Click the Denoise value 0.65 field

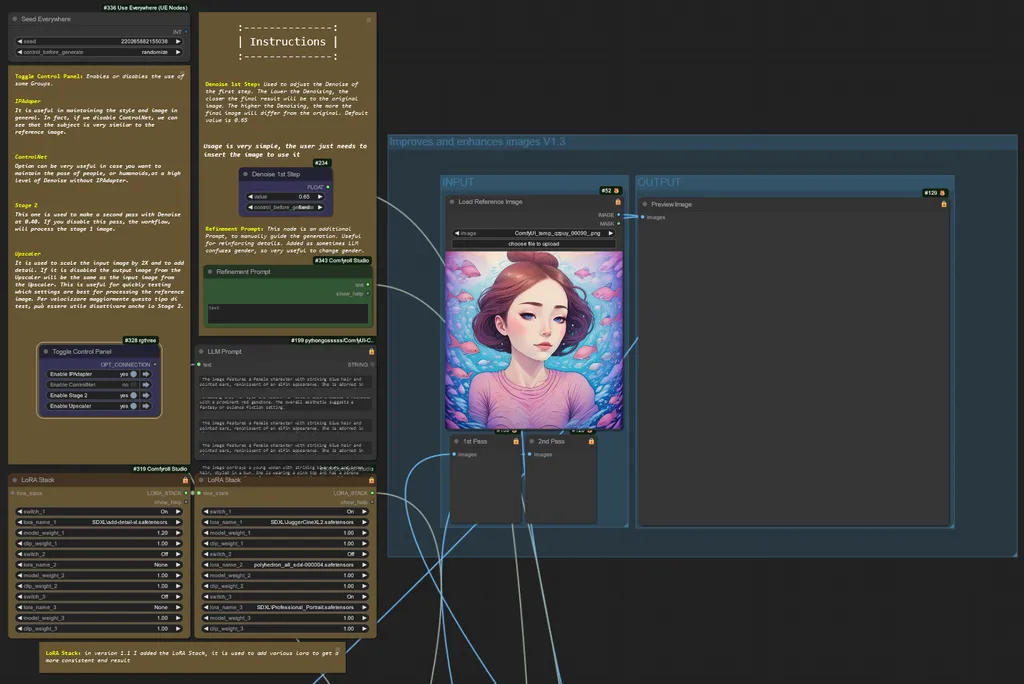[x=285, y=197]
